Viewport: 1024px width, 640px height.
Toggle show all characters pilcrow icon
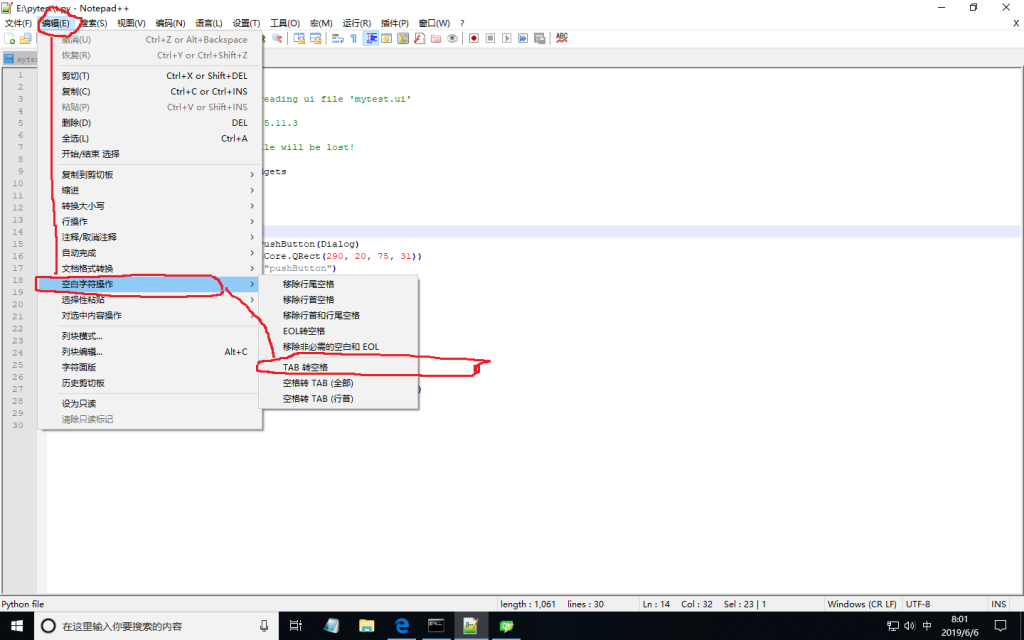tap(353, 38)
